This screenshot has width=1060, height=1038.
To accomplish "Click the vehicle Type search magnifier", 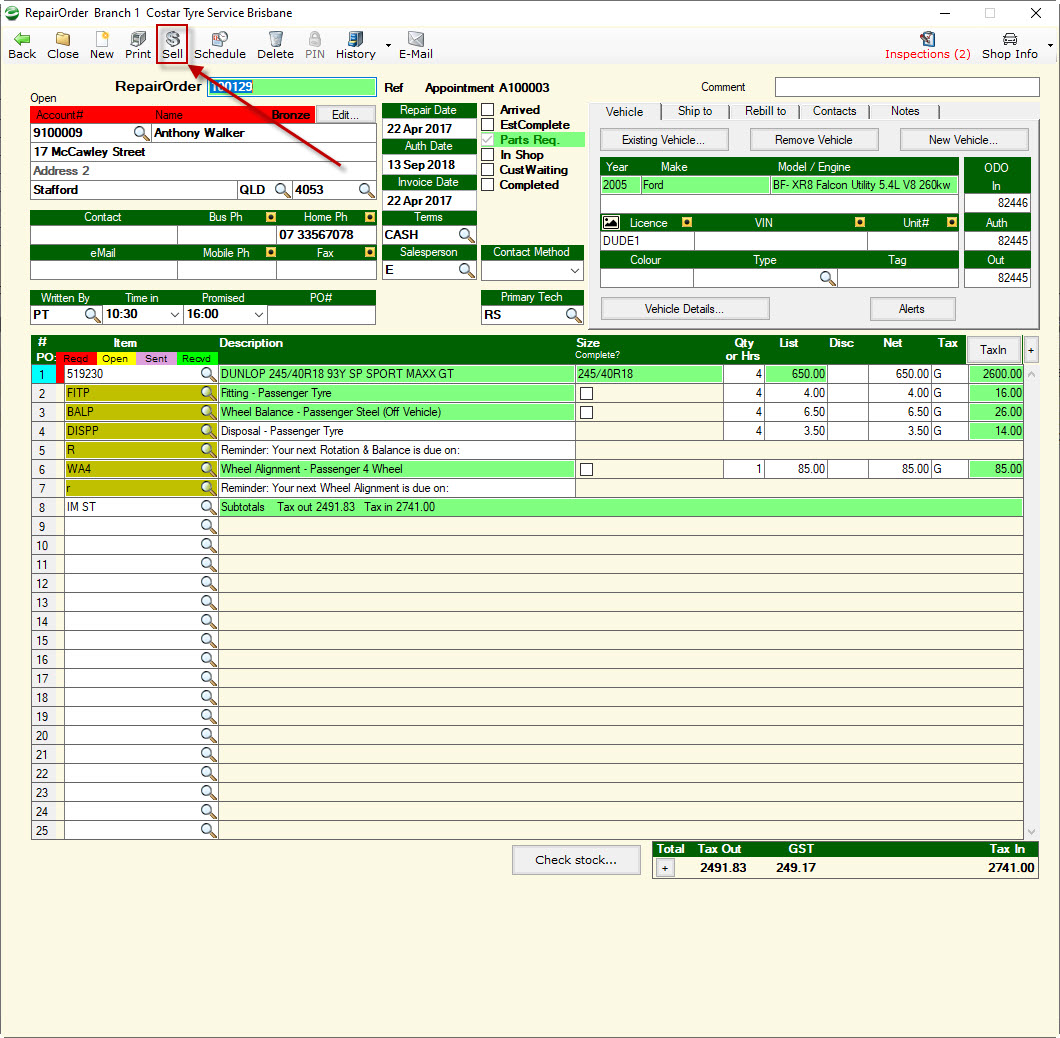I will pyautogui.click(x=827, y=278).
